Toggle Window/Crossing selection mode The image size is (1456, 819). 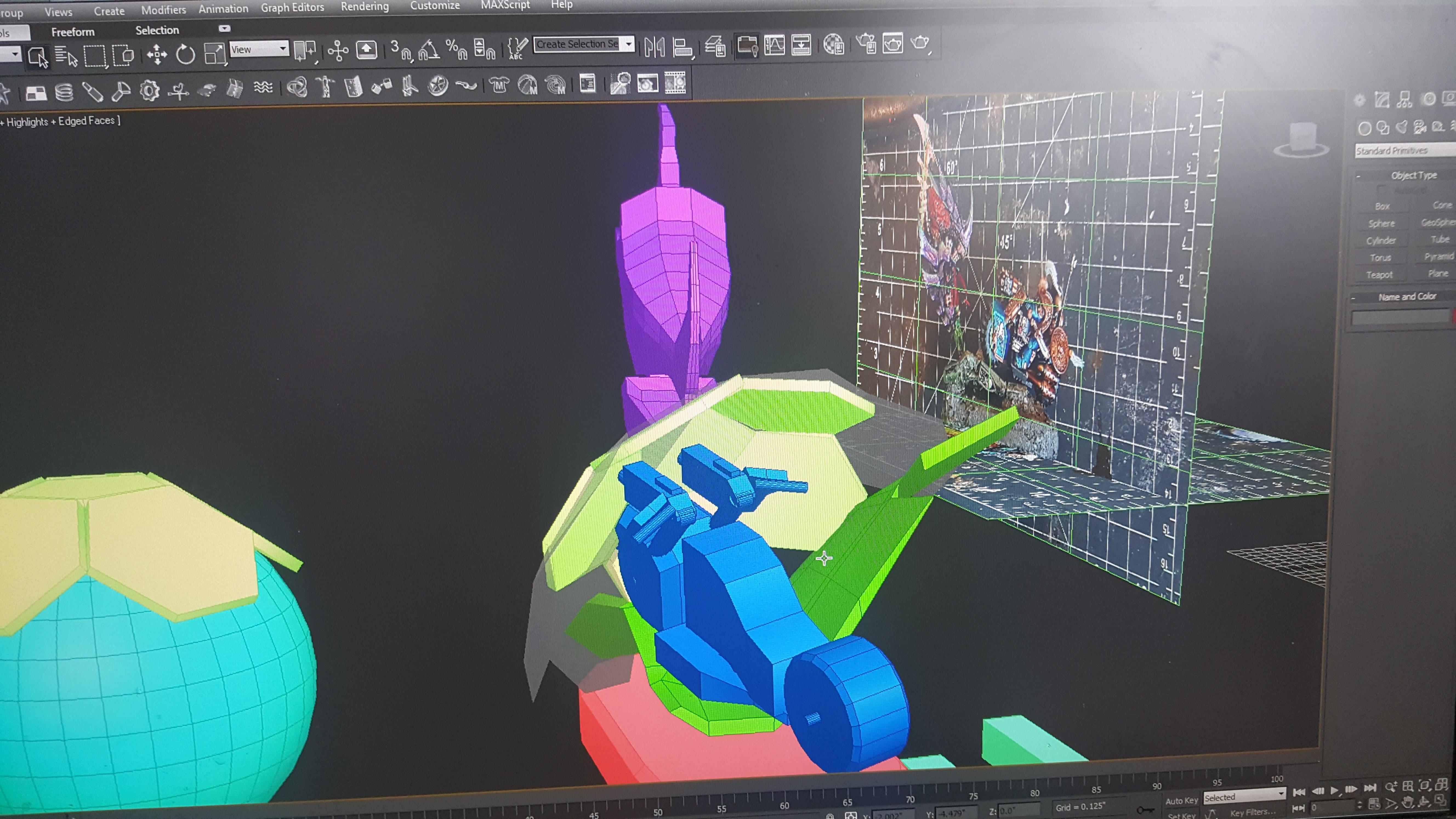[x=123, y=56]
